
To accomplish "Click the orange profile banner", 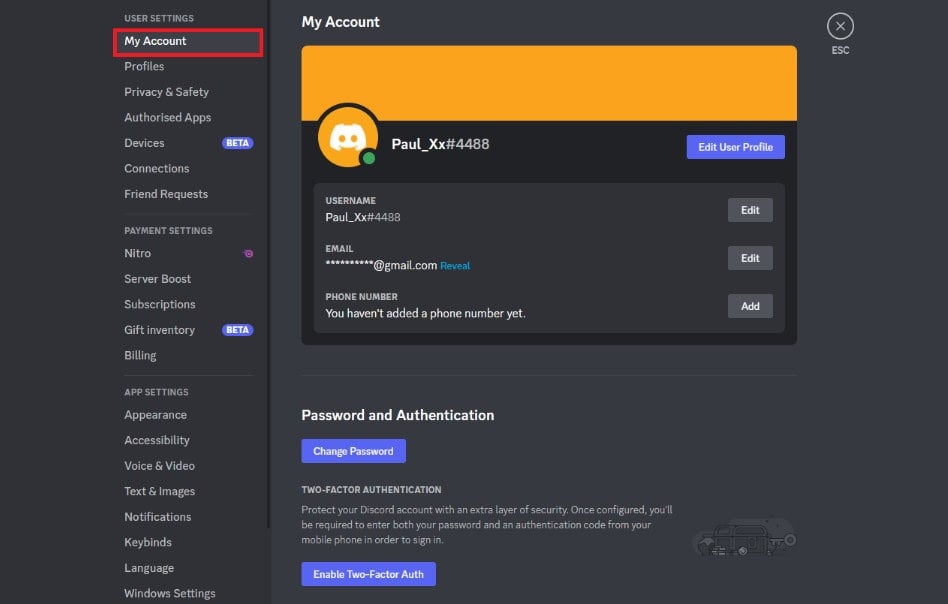I will click(x=548, y=83).
